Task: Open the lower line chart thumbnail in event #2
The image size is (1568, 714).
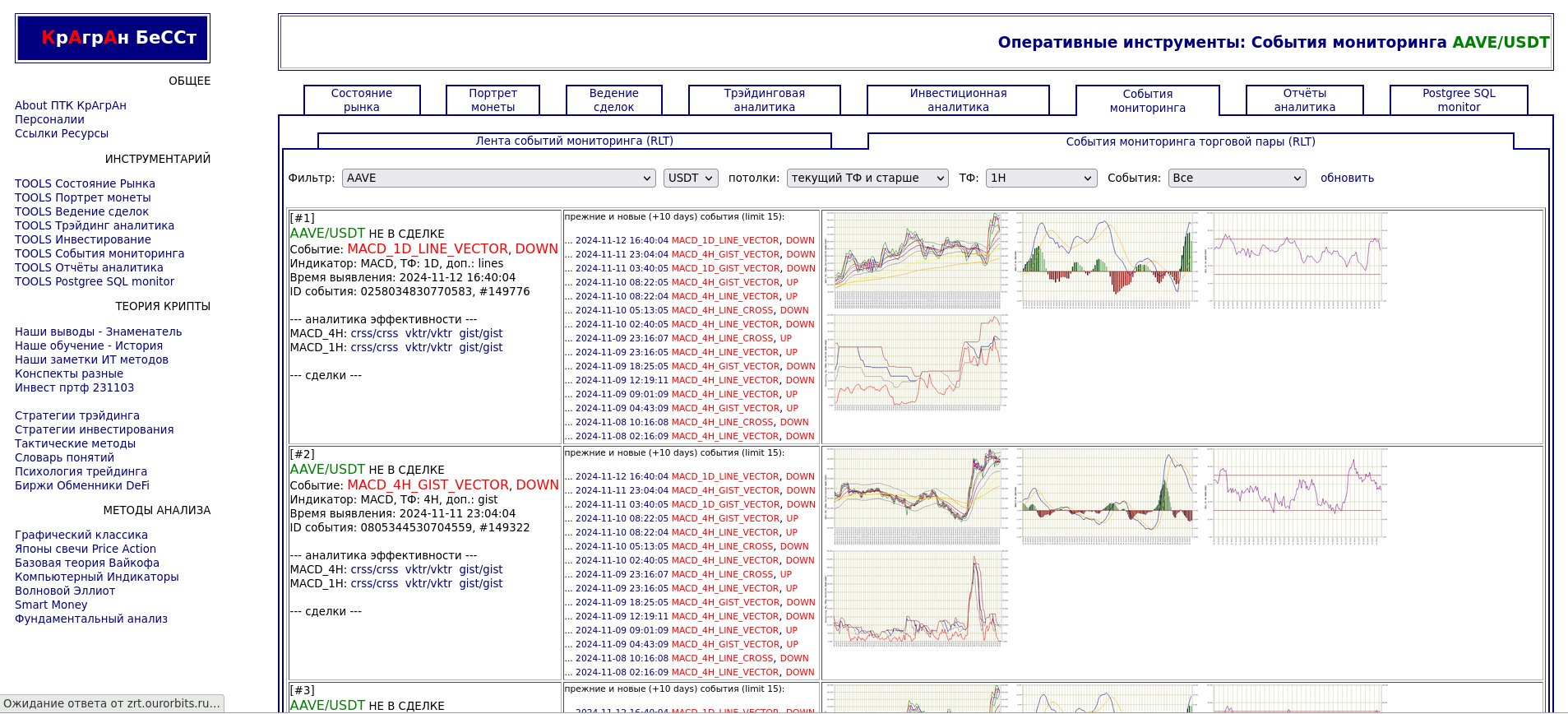Action: 916,598
